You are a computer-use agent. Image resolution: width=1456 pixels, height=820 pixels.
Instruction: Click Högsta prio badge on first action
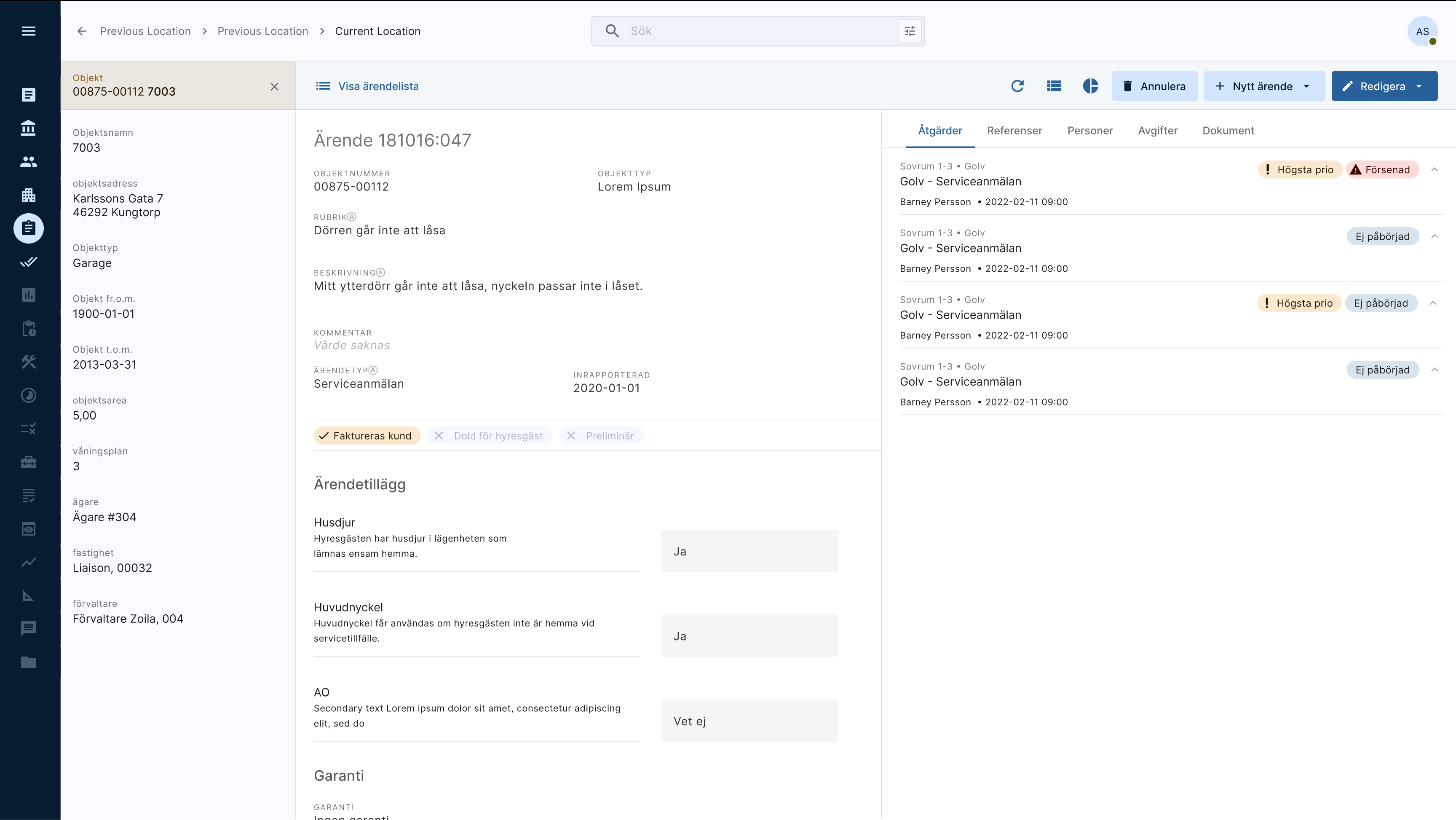(x=1299, y=170)
